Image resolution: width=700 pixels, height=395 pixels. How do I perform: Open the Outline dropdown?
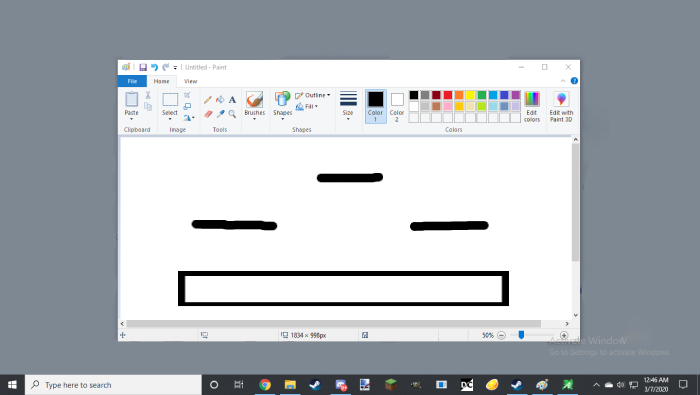click(313, 95)
